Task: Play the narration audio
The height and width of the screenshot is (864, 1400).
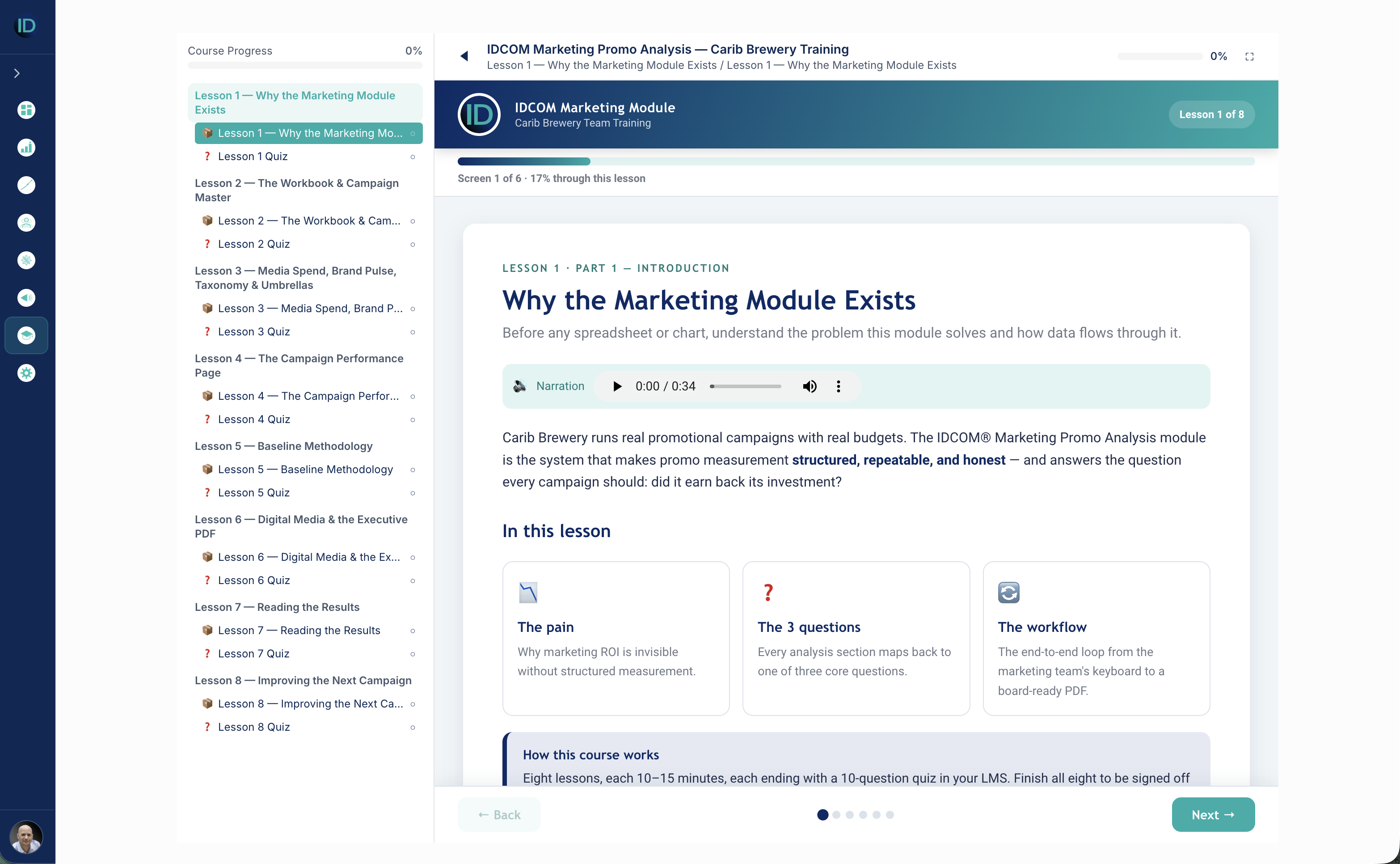Action: 617,386
